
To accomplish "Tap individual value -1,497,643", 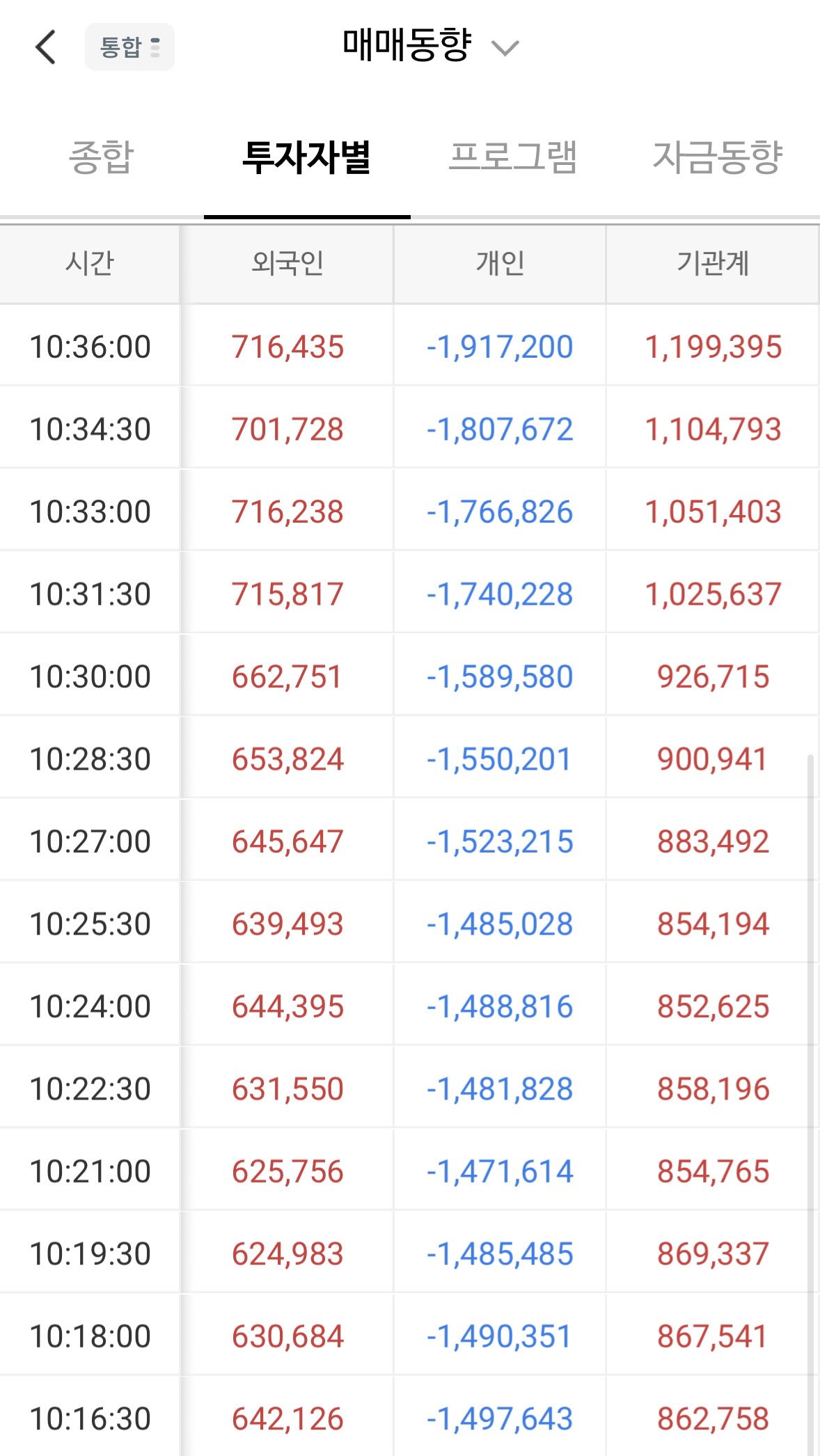I will [500, 1419].
